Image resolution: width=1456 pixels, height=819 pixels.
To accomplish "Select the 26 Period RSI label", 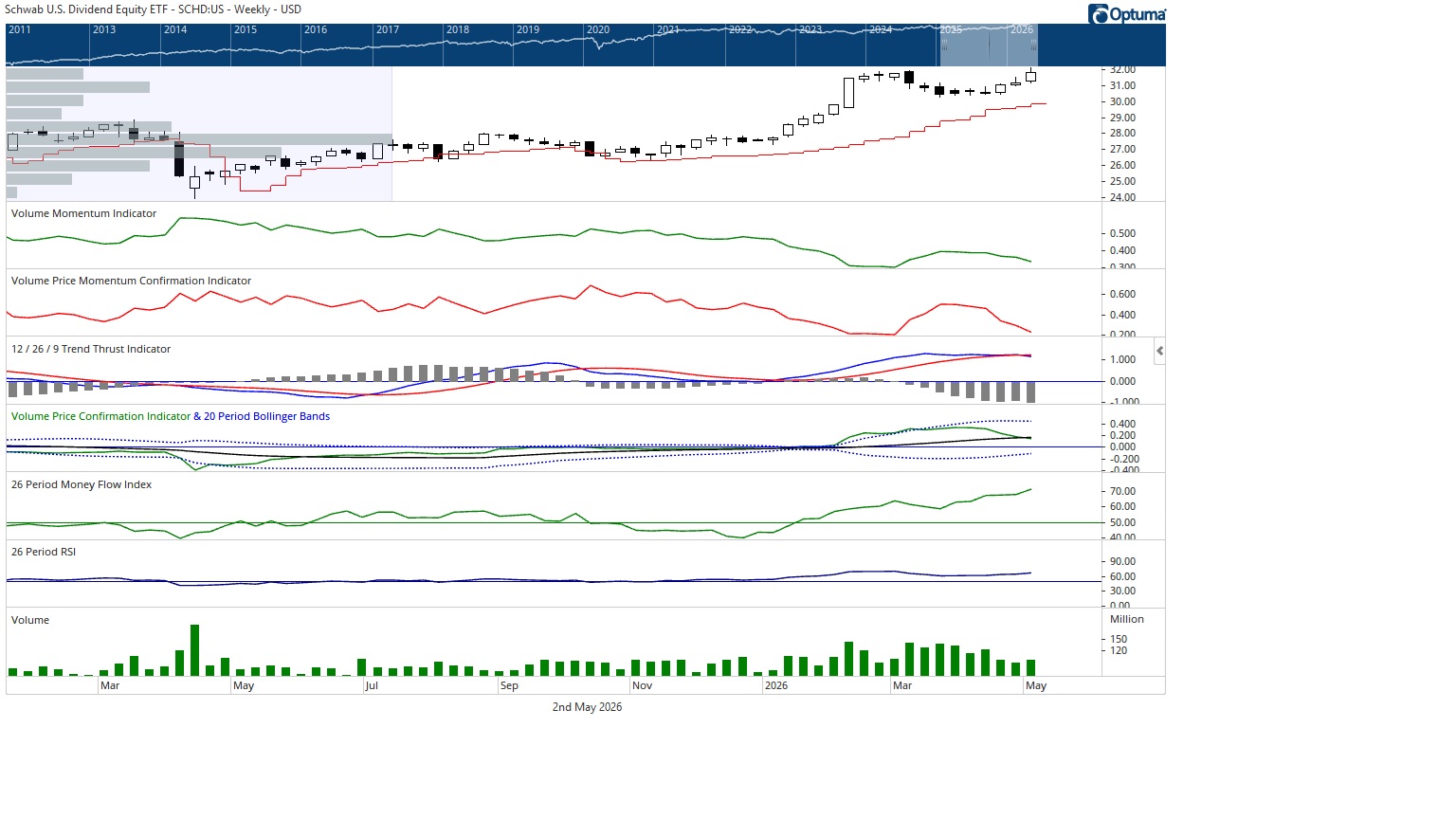I will [x=44, y=552].
